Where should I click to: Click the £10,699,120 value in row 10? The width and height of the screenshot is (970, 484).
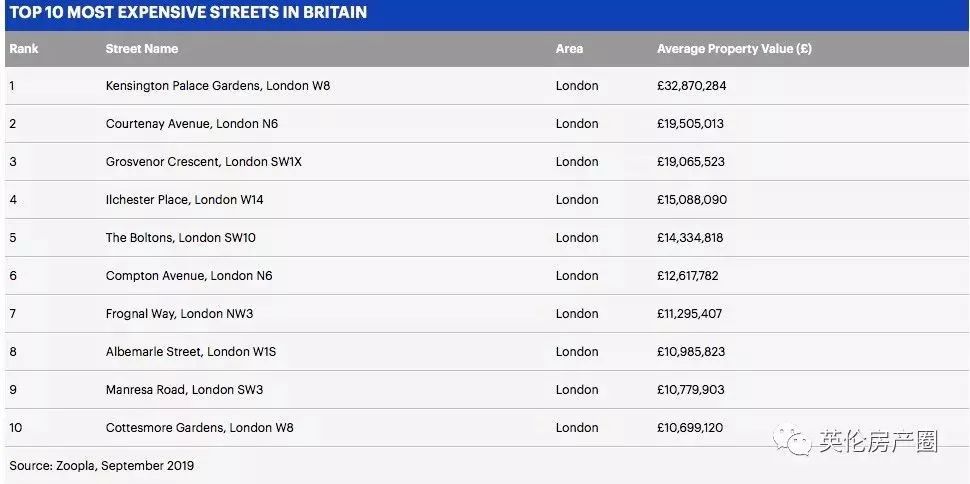point(690,428)
